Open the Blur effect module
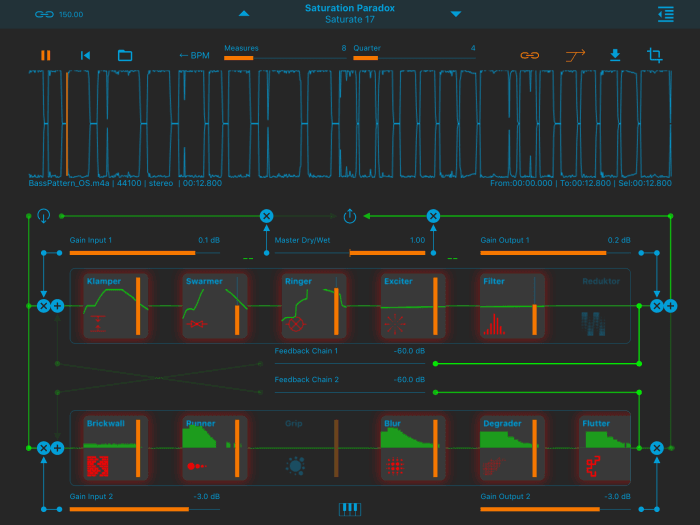 pyautogui.click(x=413, y=448)
